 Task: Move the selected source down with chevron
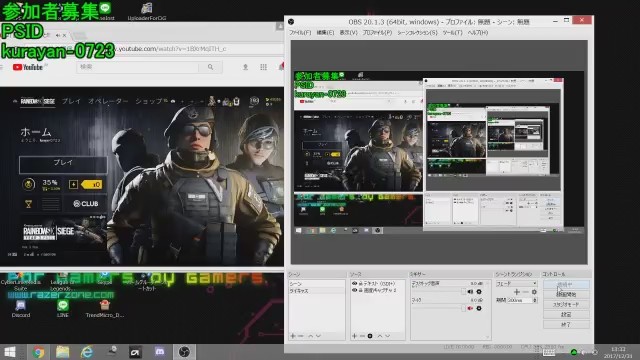(387, 336)
